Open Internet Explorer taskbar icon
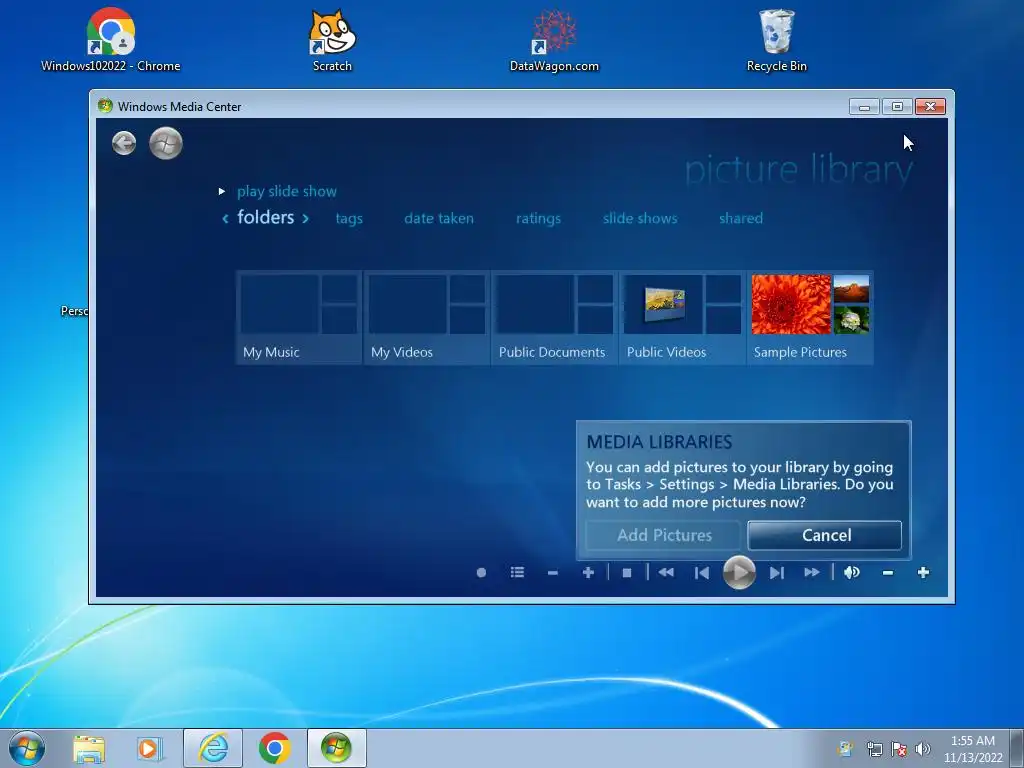The width and height of the screenshot is (1024, 768). [x=213, y=748]
